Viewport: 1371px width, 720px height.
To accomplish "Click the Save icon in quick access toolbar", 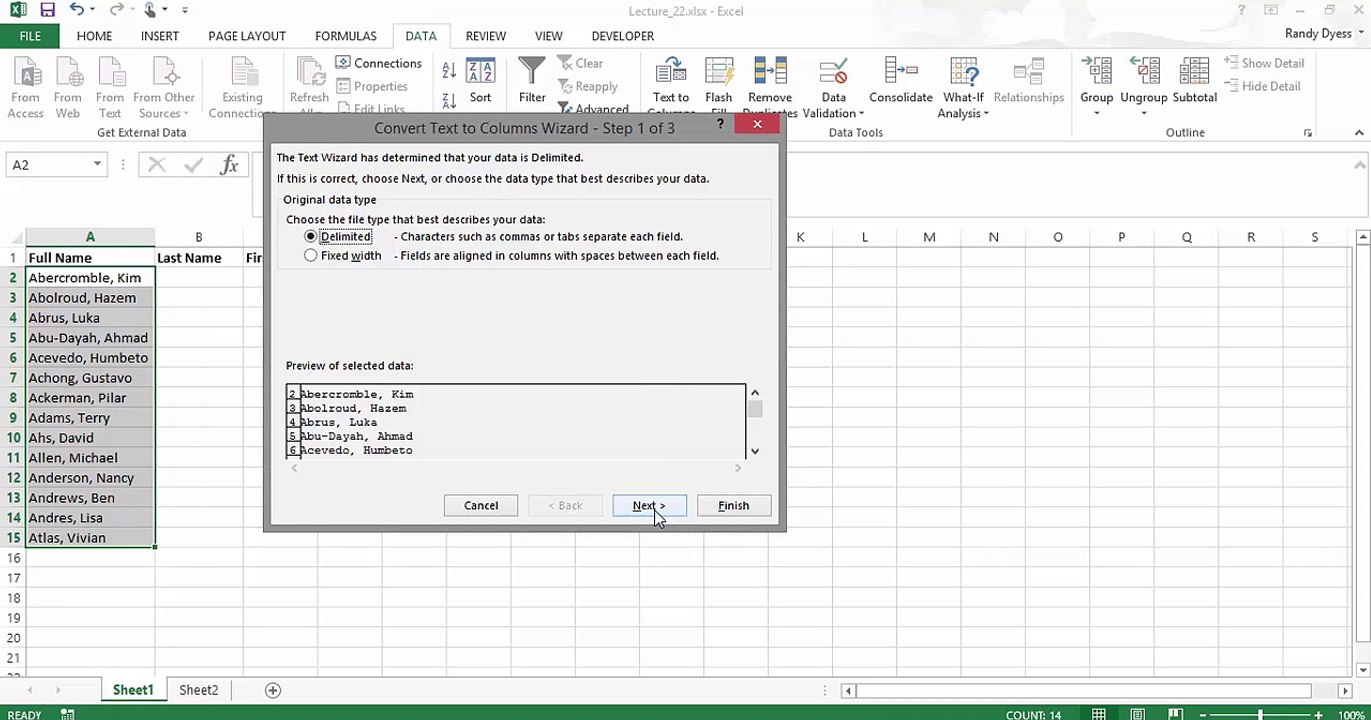I will (47, 10).
